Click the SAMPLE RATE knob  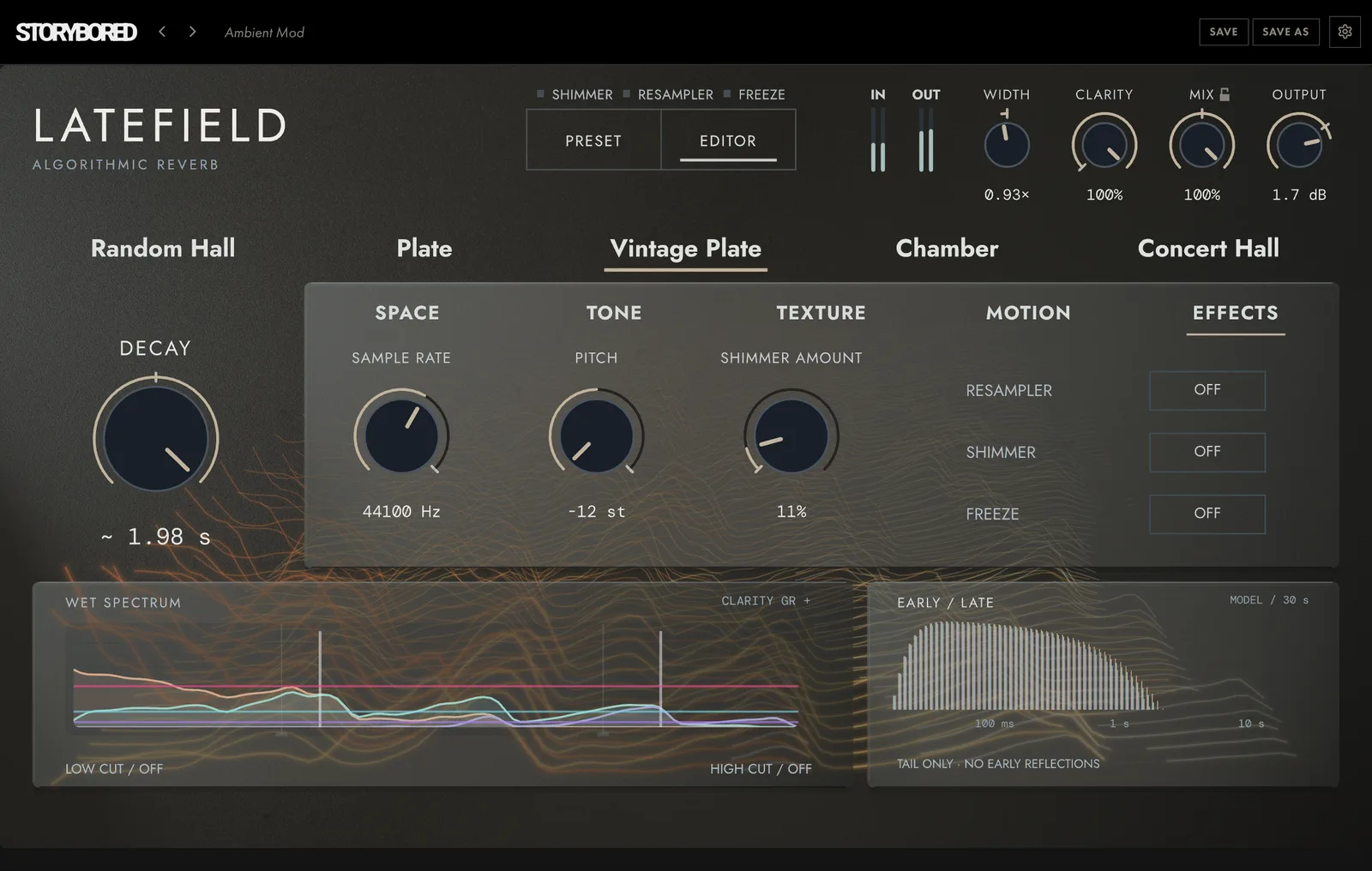401,435
